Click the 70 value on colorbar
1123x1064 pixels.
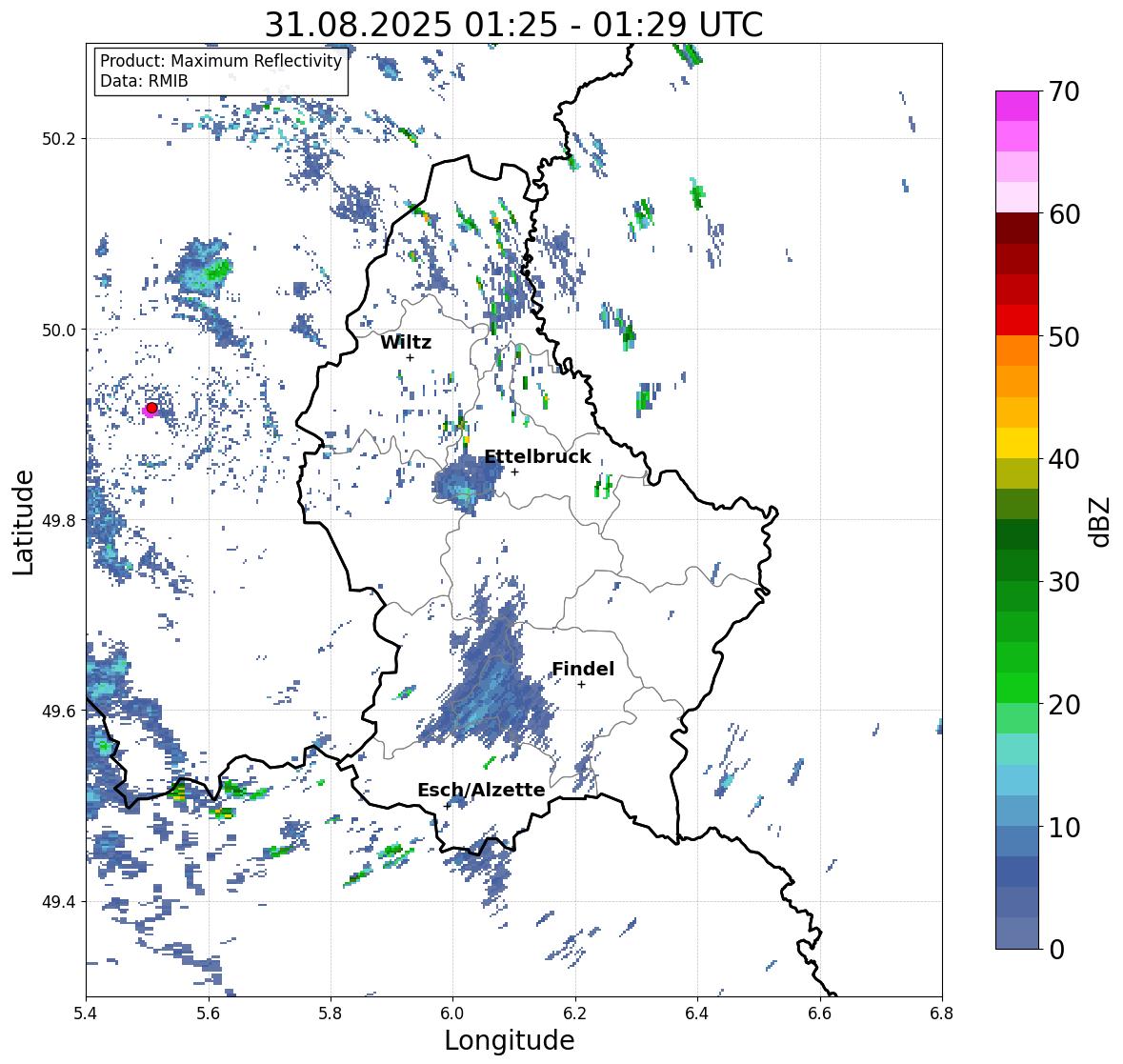click(1064, 91)
